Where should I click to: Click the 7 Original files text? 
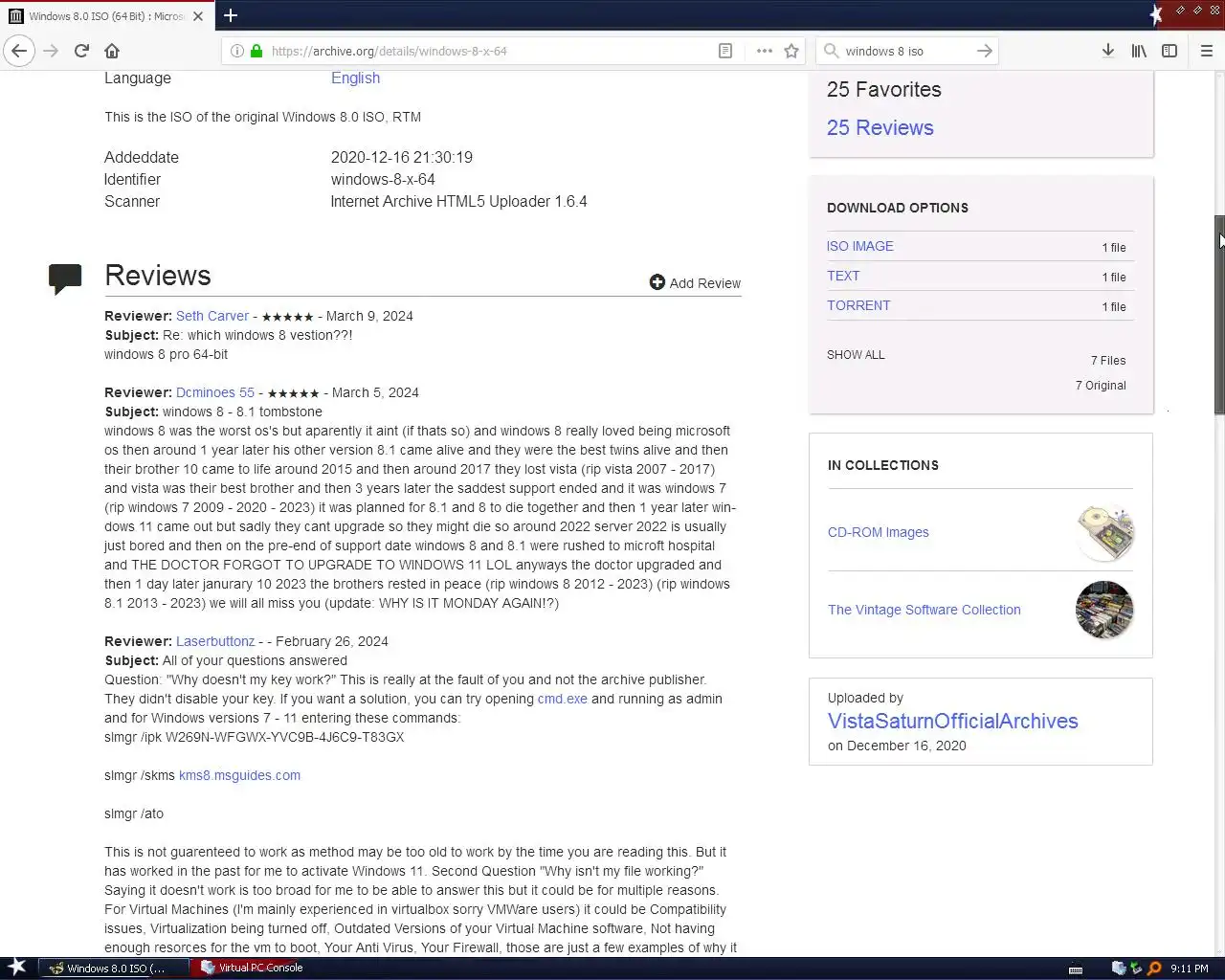coord(1100,385)
